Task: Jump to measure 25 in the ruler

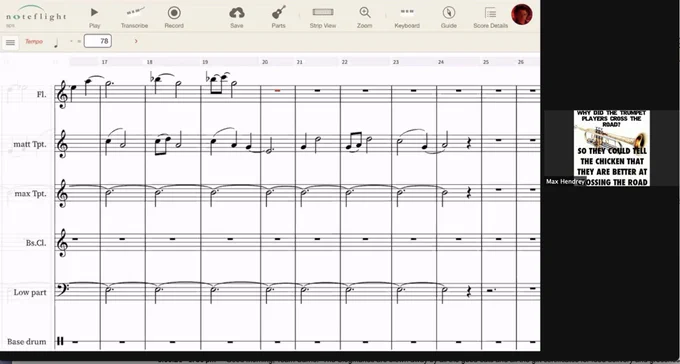Action: (486, 62)
